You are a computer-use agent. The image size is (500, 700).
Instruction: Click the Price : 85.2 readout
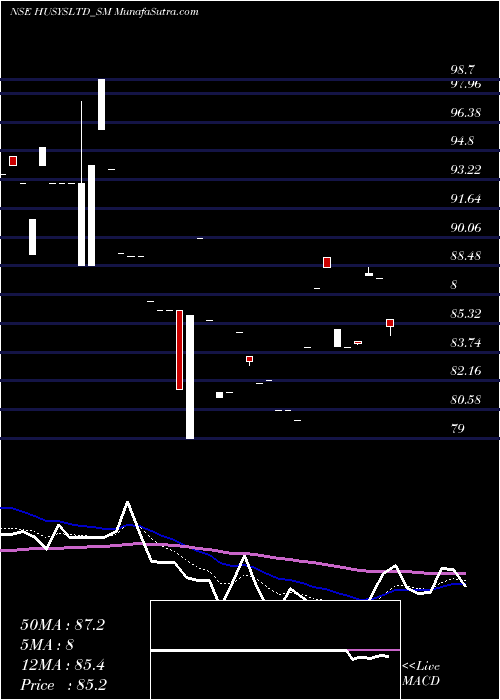[x=63, y=685]
